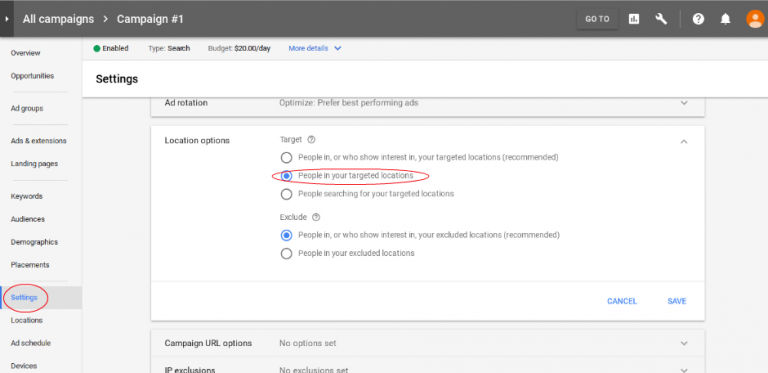Viewport: 768px width, 373px height.
Task: Expand Campaign URL options section
Action: click(x=684, y=343)
